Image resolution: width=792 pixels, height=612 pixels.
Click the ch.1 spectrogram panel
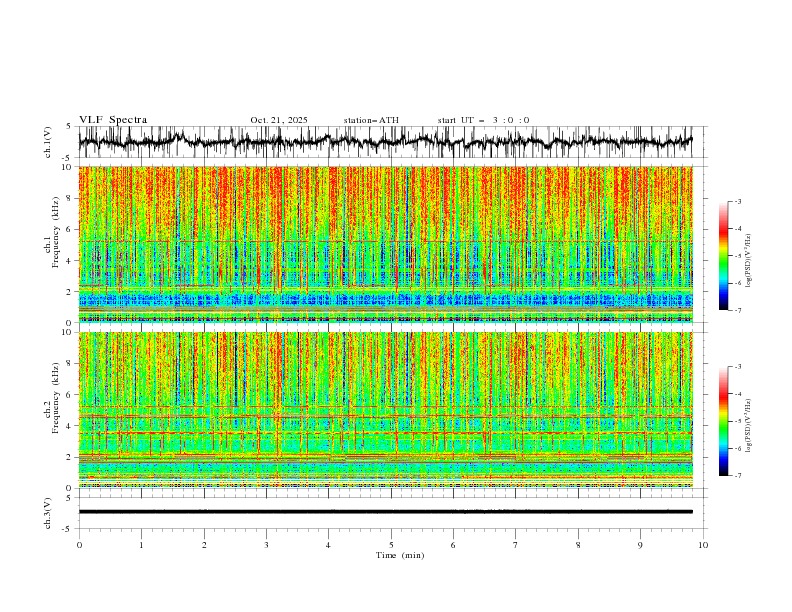385,244
